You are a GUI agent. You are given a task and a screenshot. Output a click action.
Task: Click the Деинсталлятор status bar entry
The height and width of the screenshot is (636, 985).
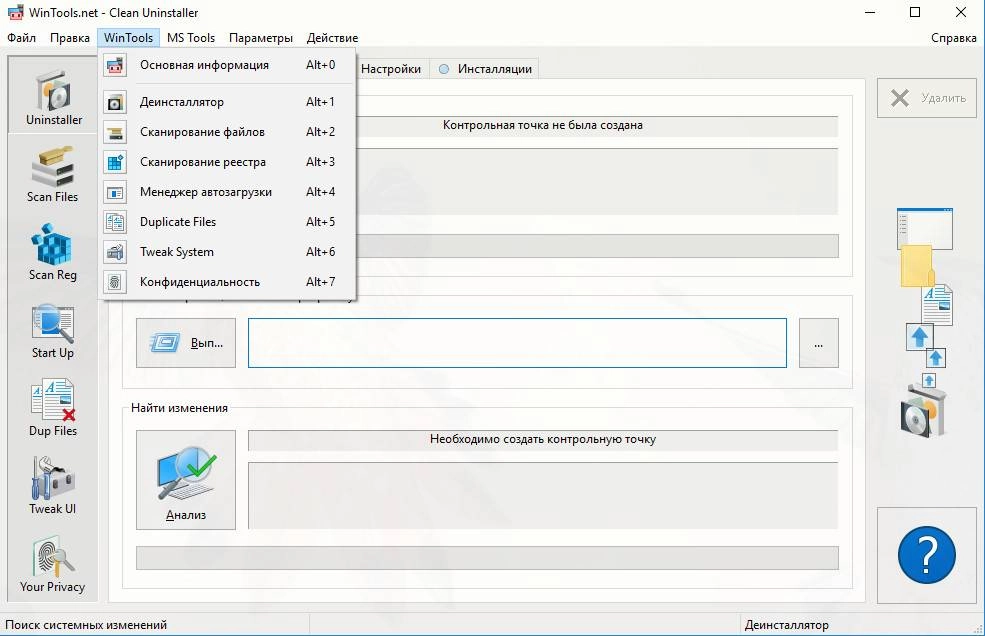point(786,625)
